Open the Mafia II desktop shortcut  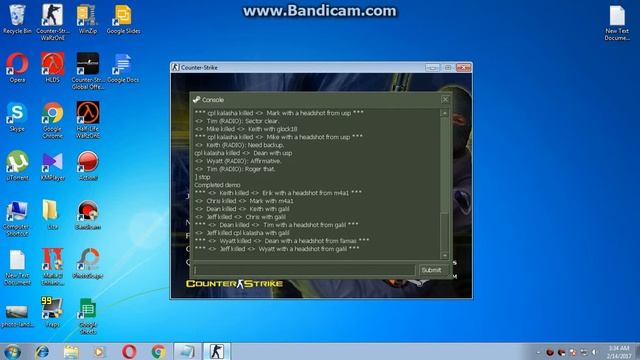coord(52,267)
